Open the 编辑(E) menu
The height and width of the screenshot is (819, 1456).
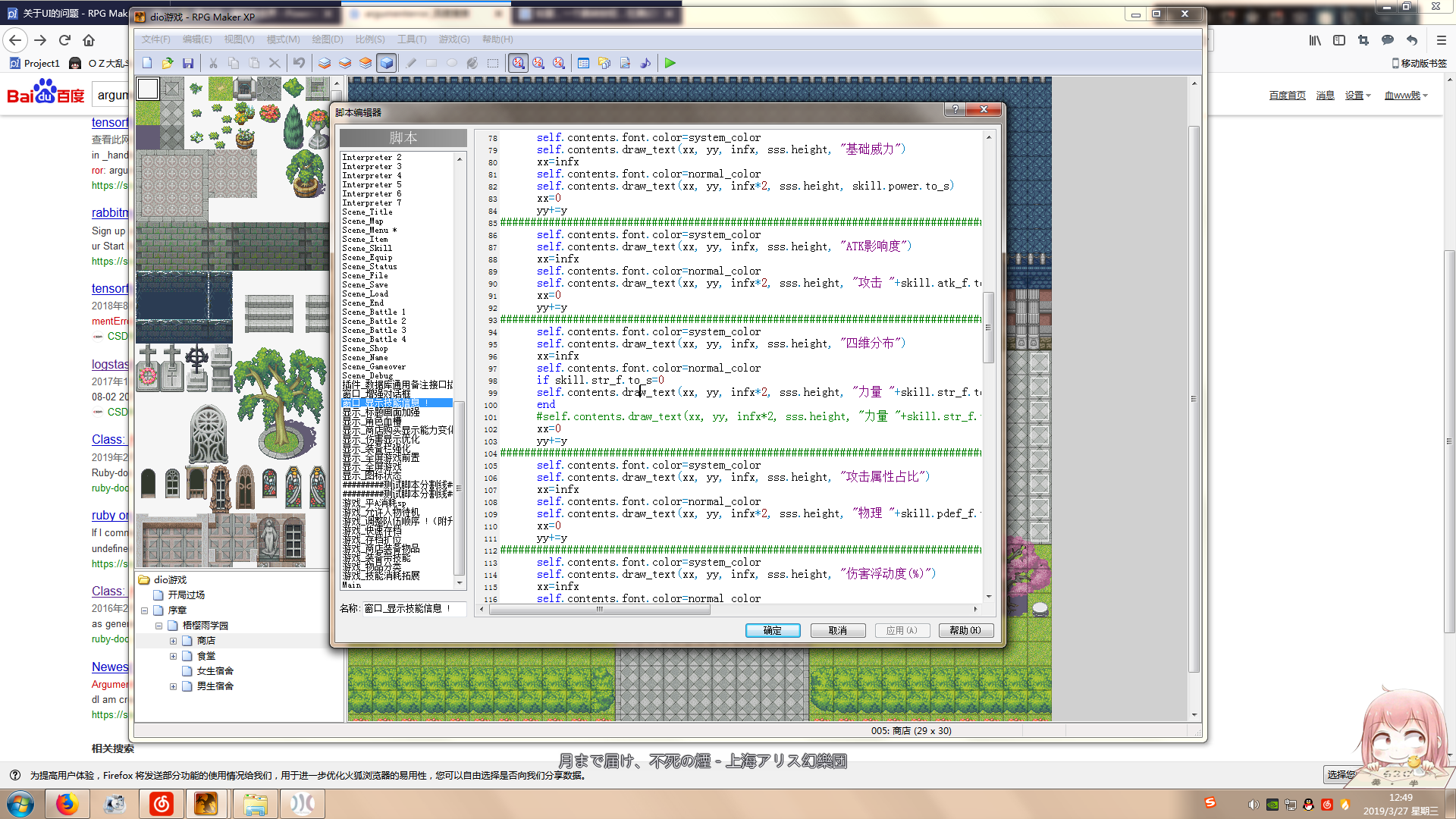(197, 39)
